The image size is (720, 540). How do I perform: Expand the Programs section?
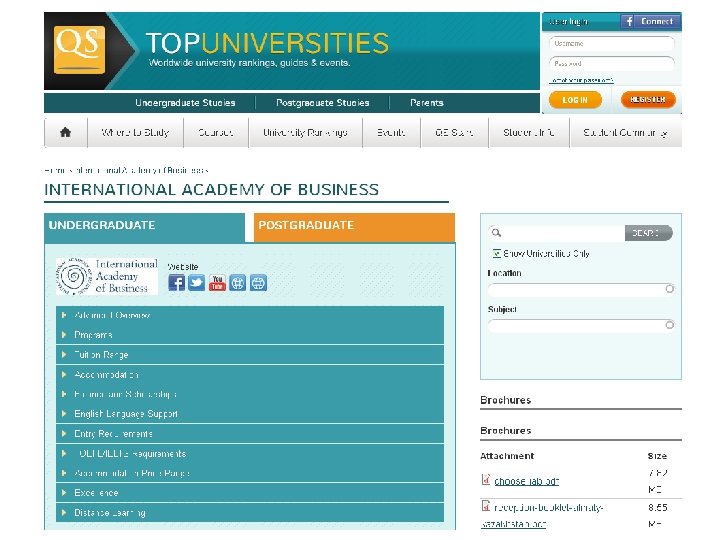pos(250,335)
